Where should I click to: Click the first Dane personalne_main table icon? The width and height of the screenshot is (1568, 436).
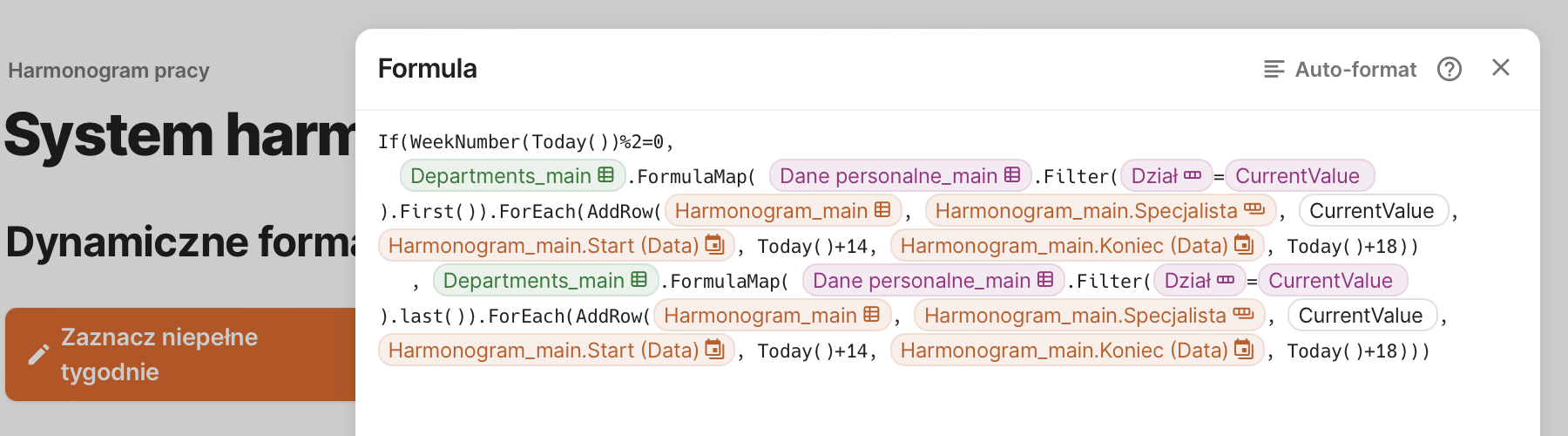coord(1012,175)
